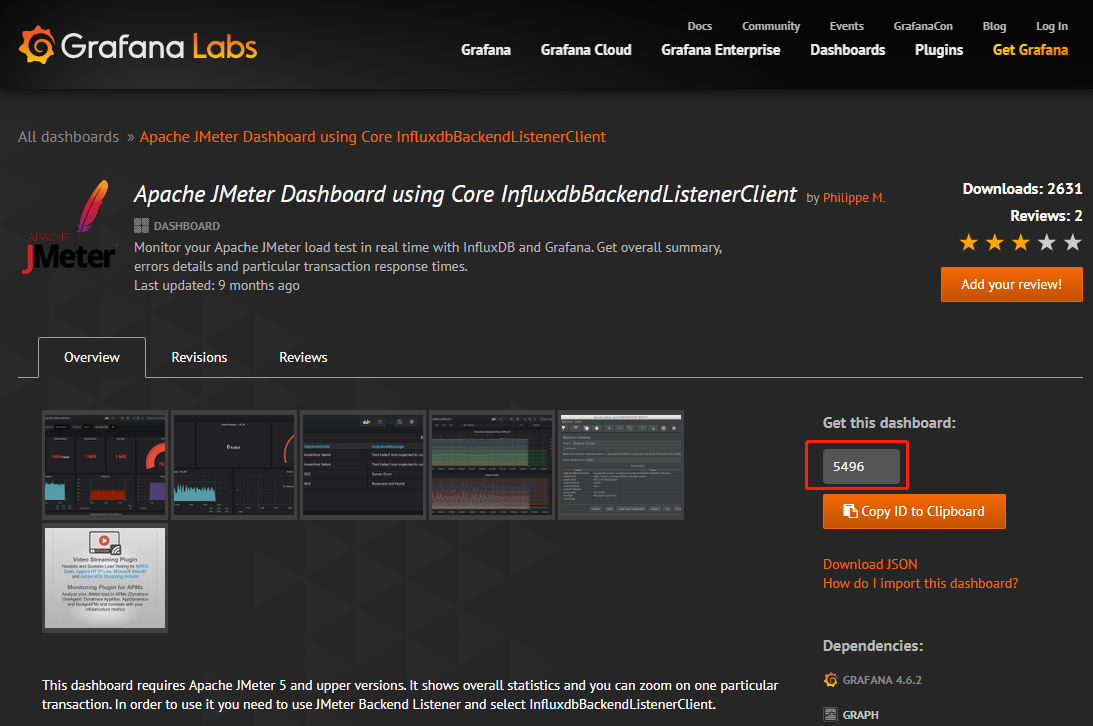1093x726 pixels.
Task: Open the JMeter Backend Listener thumbnail
Action: [620, 465]
